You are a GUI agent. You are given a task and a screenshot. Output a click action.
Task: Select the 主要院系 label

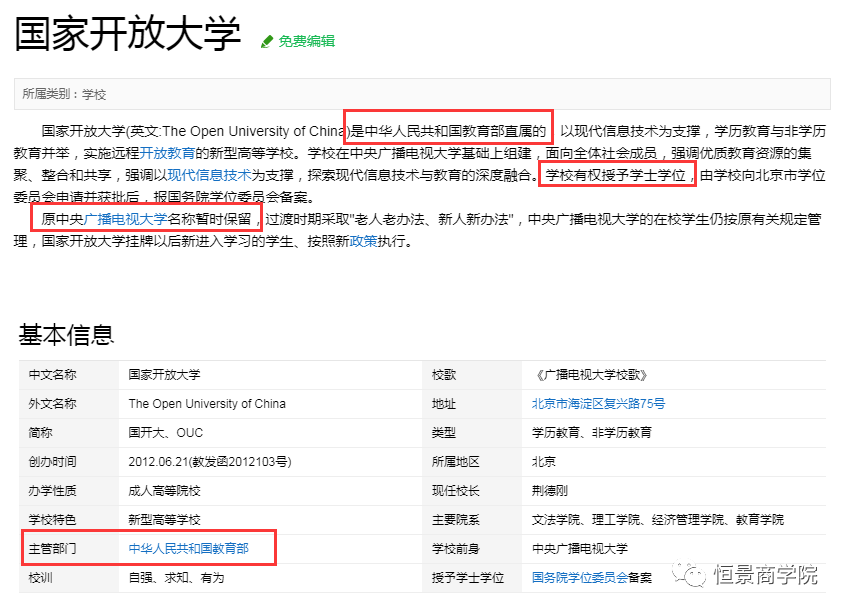pyautogui.click(x=455, y=520)
